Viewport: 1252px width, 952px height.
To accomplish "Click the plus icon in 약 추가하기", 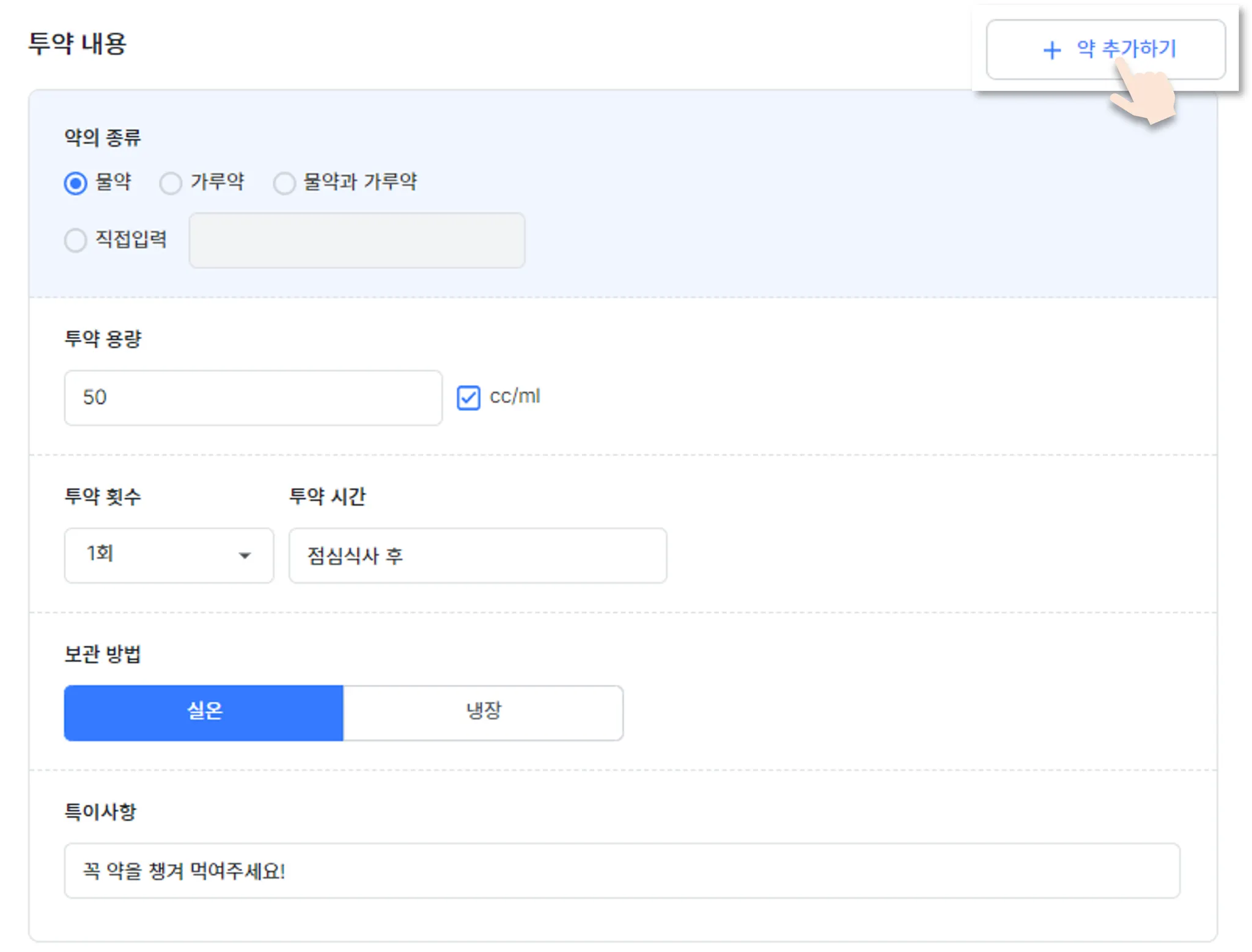I will click(1051, 50).
